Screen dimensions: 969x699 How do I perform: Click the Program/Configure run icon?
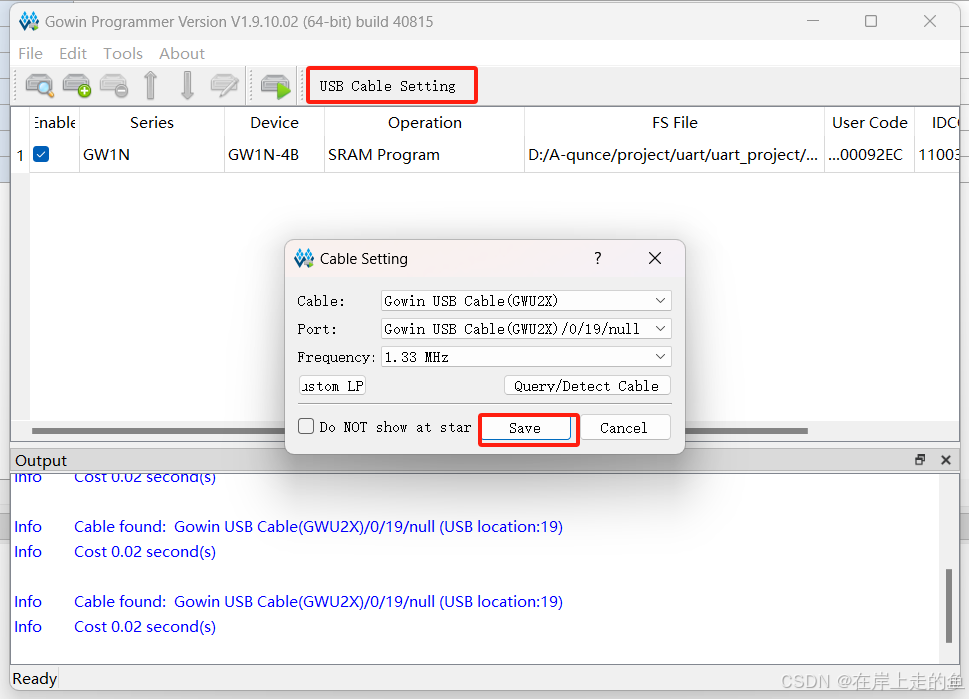point(275,86)
